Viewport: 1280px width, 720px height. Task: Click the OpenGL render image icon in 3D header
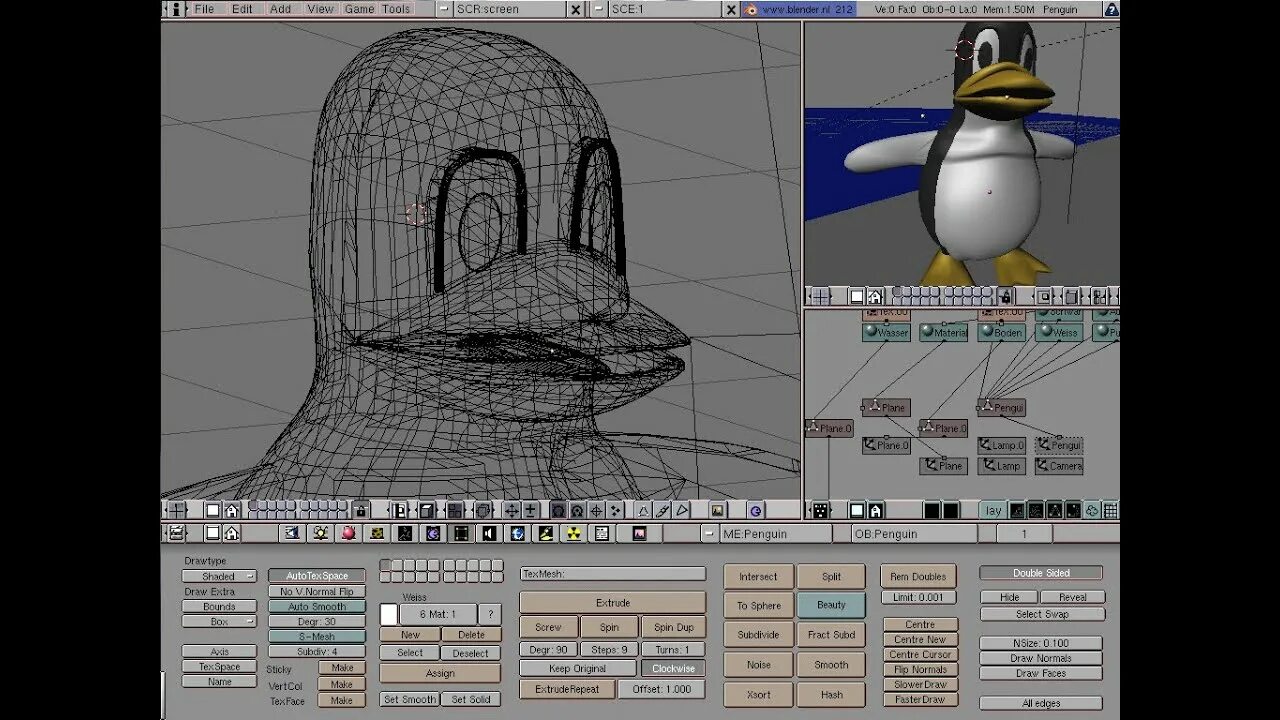point(716,510)
